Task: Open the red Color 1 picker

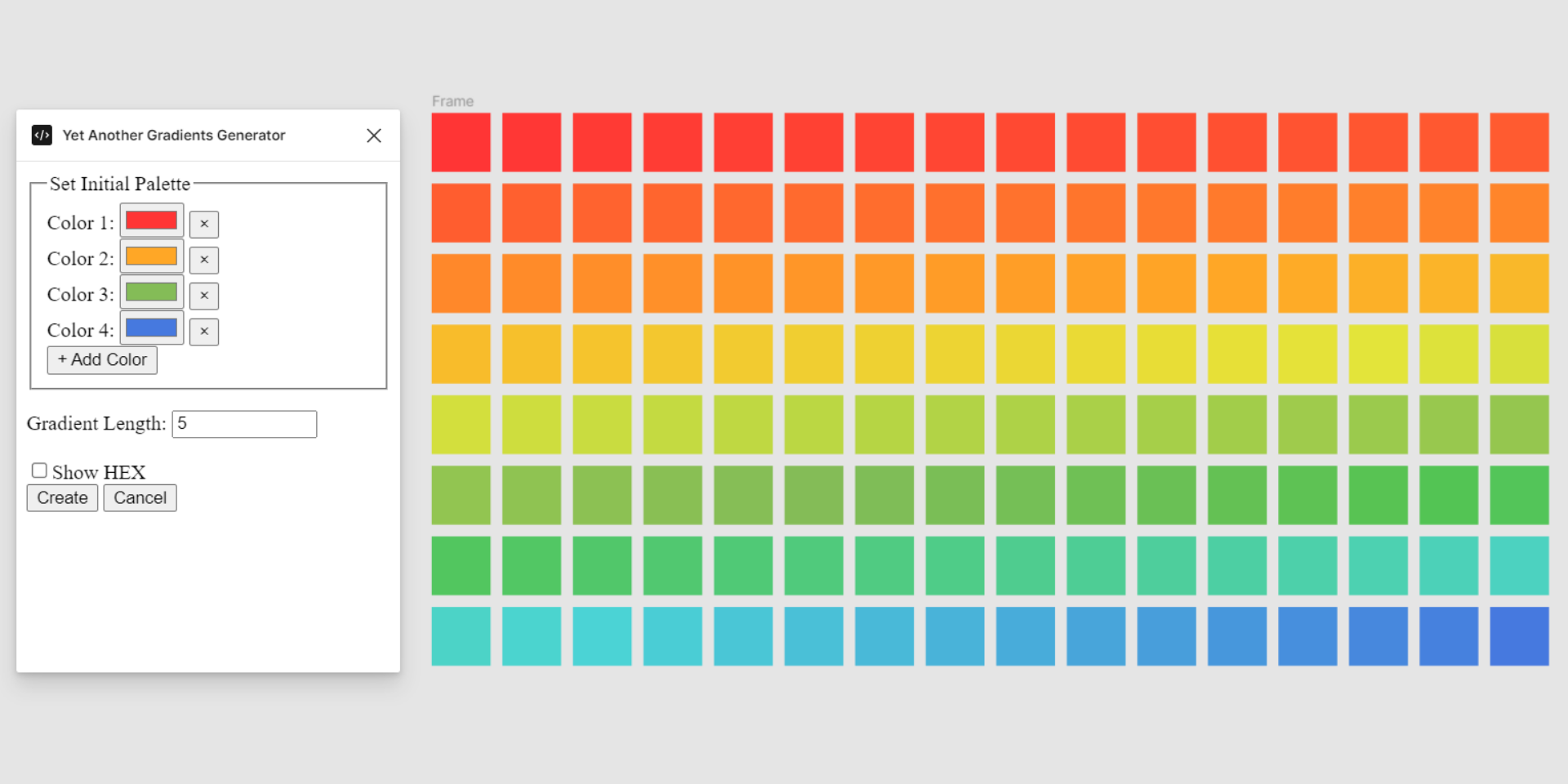Action: 152,220
